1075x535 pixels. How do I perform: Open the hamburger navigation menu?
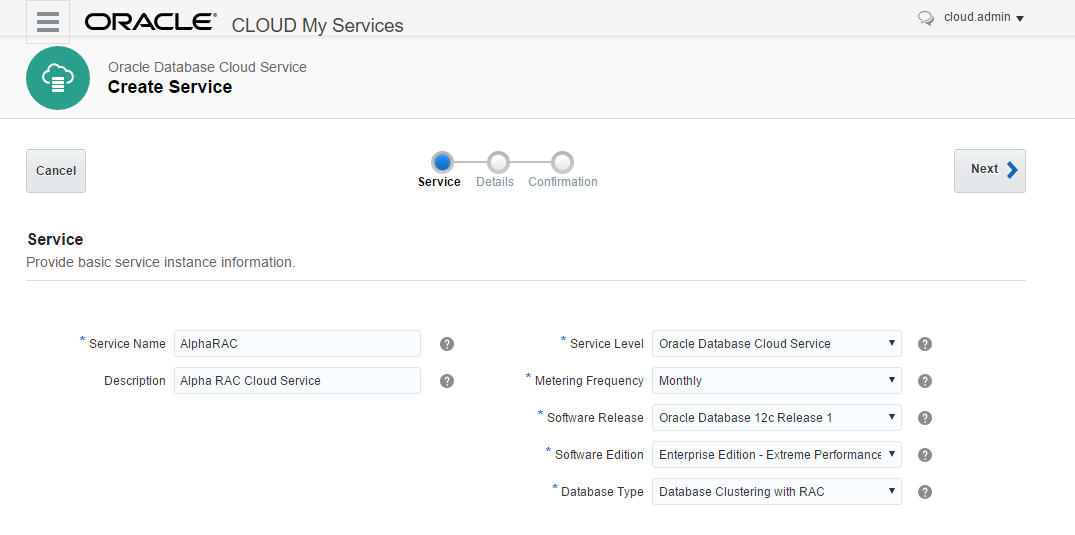48,22
